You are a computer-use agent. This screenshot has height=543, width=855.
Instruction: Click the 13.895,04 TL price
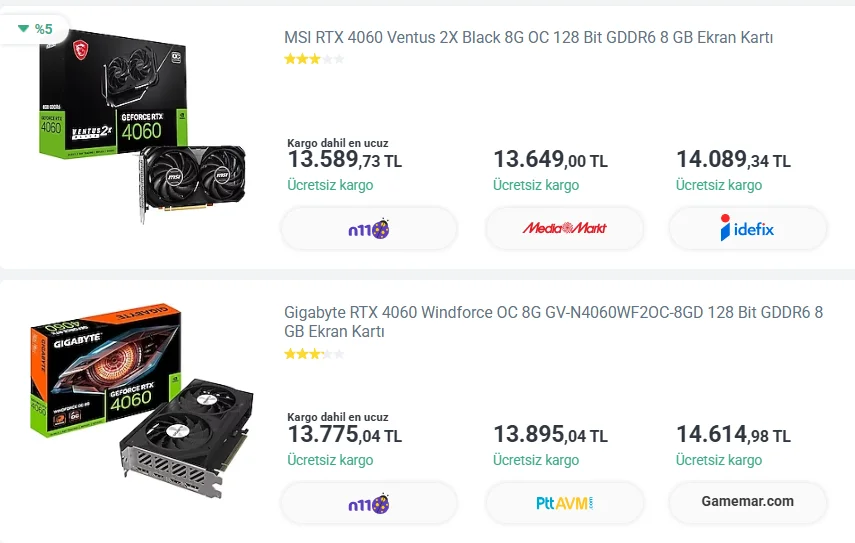(550, 435)
